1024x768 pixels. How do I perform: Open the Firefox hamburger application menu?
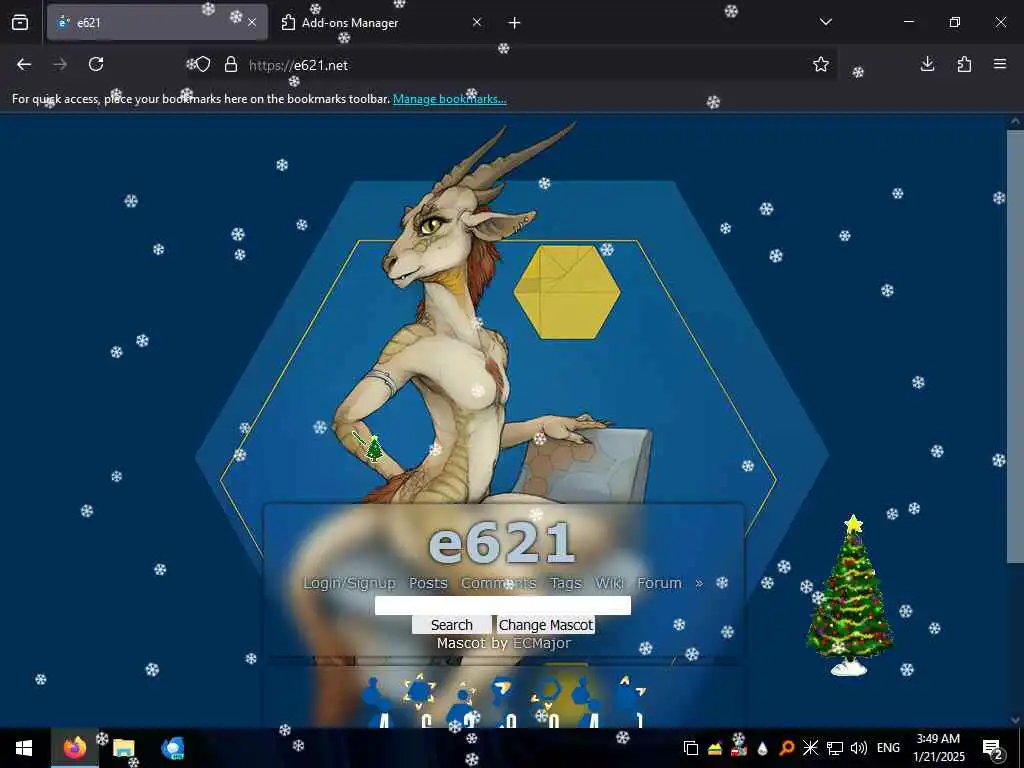point(1000,64)
